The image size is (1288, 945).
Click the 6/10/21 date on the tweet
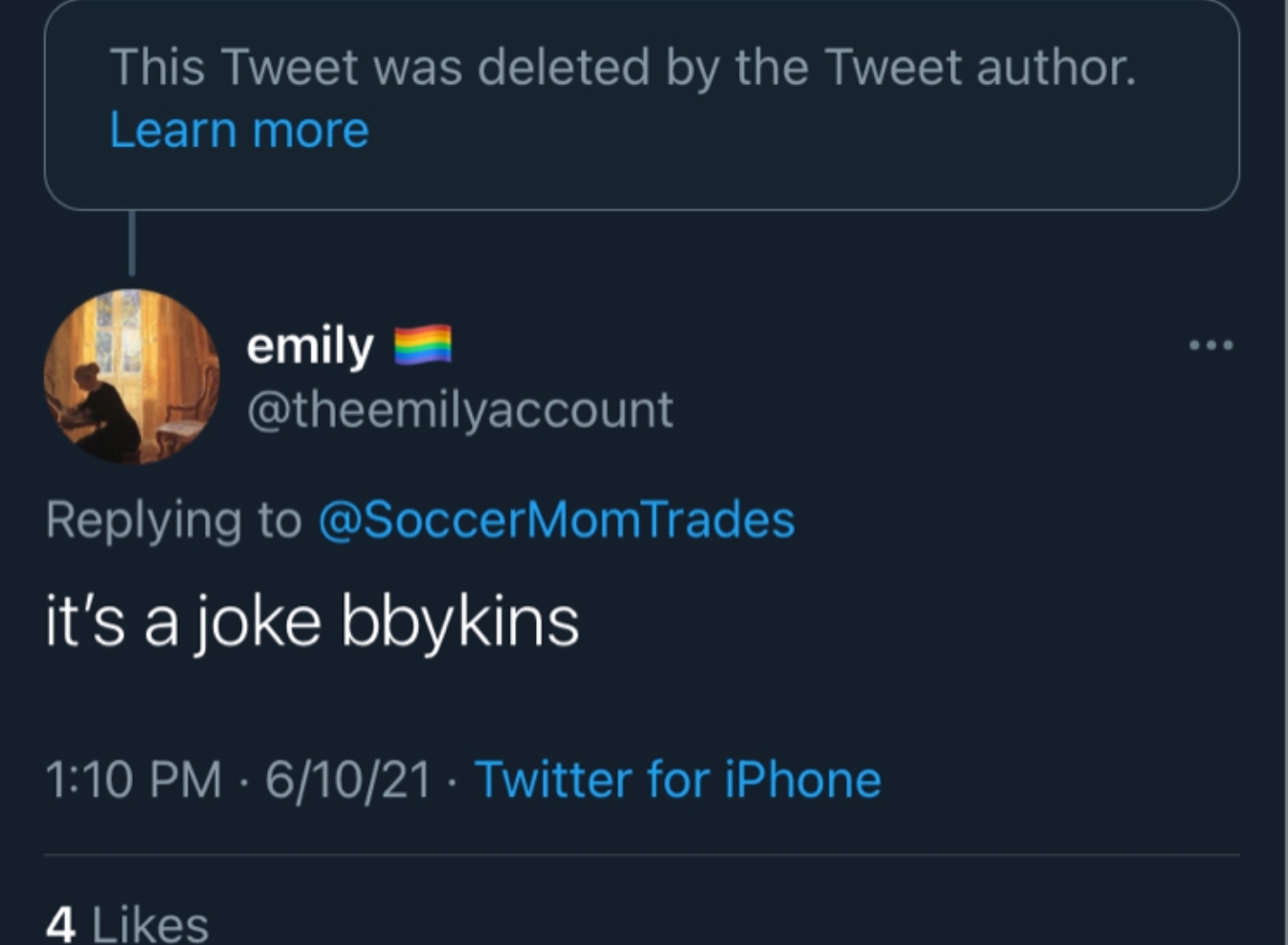[348, 779]
